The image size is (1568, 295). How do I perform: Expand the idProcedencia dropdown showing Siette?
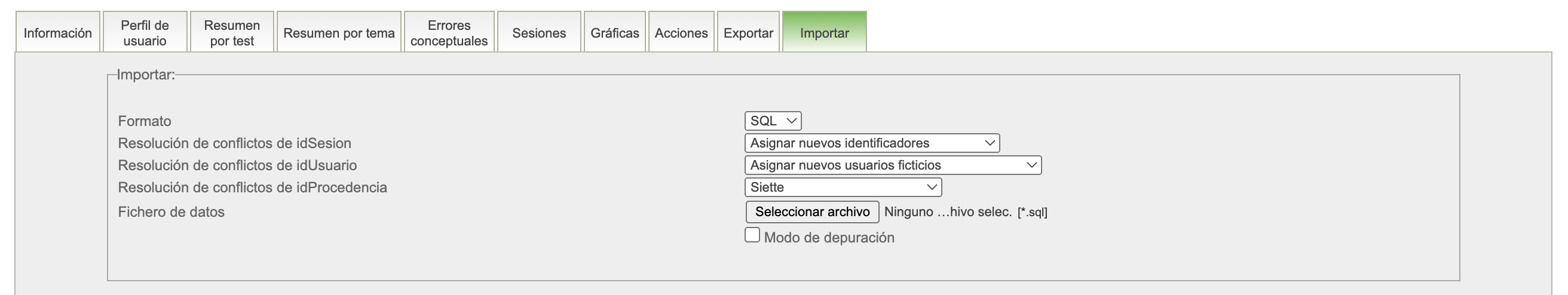pyautogui.click(x=843, y=188)
